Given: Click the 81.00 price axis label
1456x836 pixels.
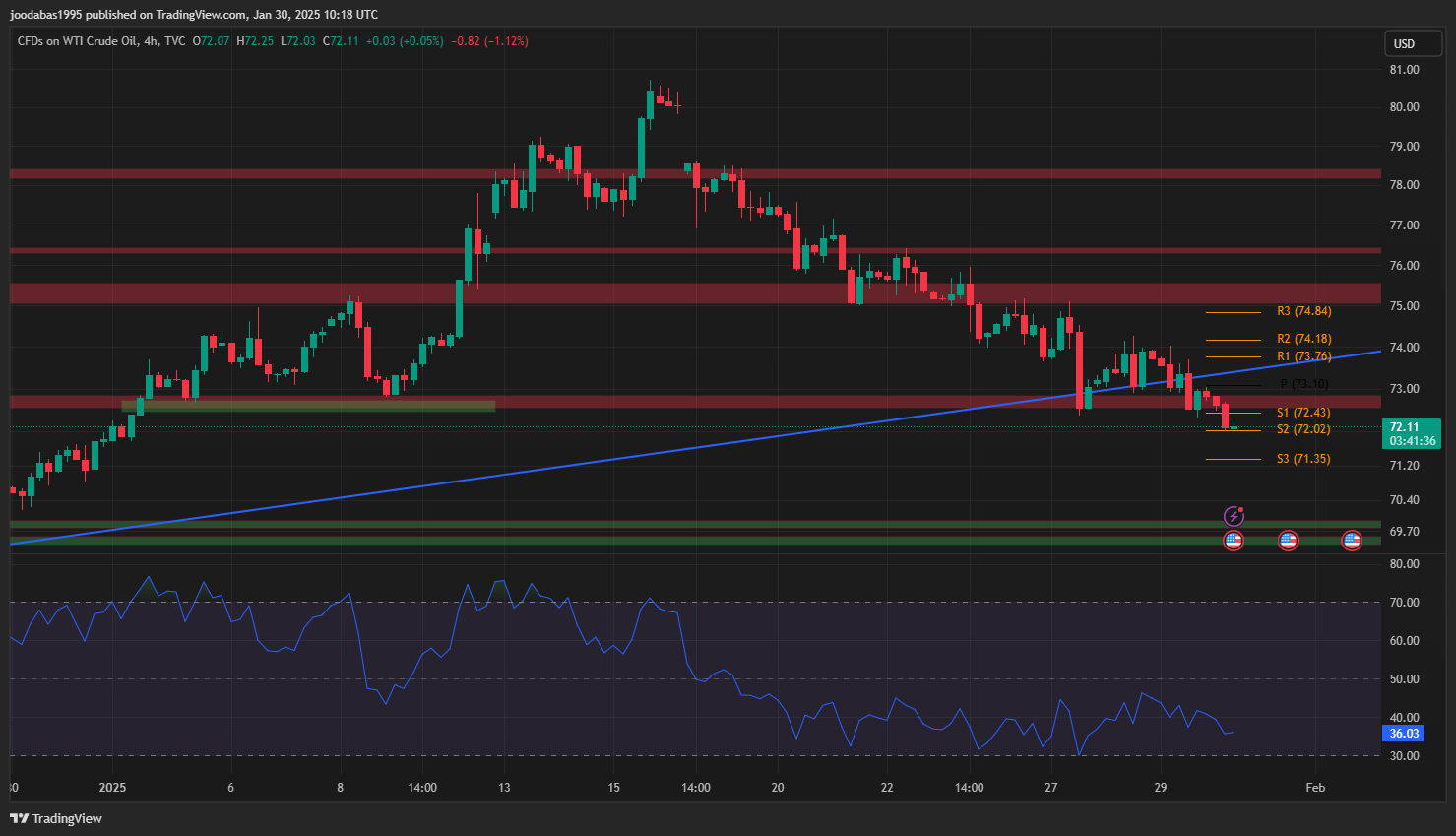Looking at the screenshot, I should click(x=1404, y=70).
